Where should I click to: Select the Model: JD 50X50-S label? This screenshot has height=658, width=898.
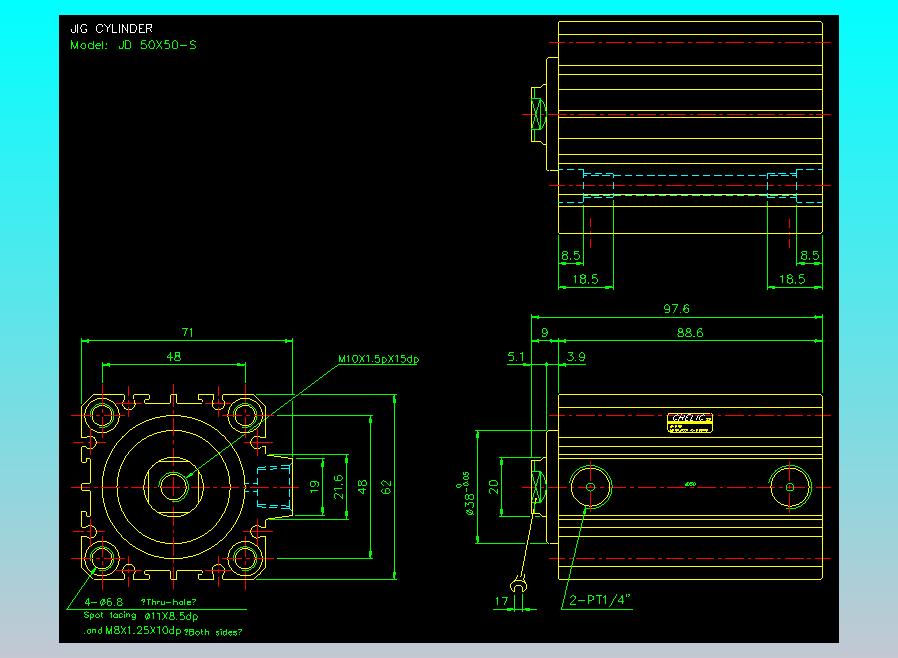(133, 45)
